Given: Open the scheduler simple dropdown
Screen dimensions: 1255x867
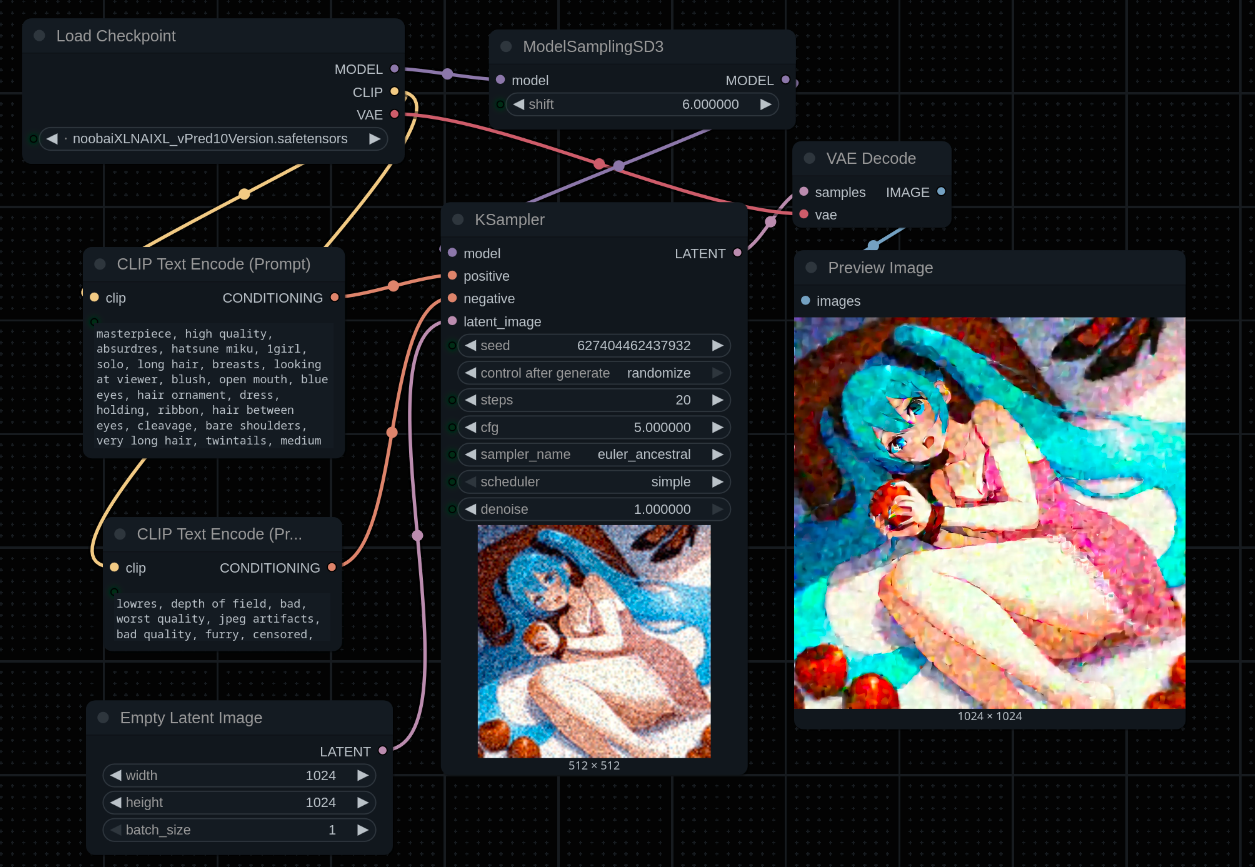Looking at the screenshot, I should (x=594, y=482).
